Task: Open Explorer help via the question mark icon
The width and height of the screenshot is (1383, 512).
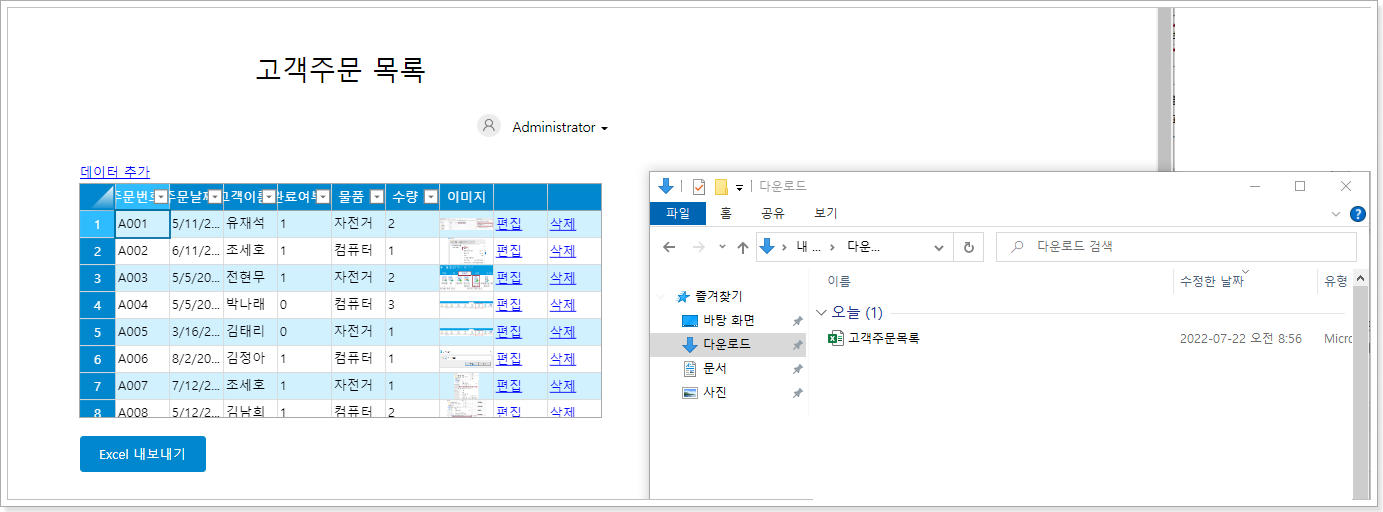Action: click(1357, 214)
